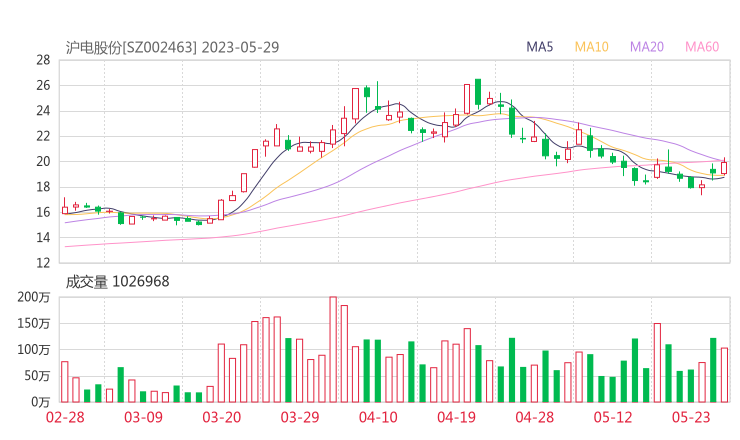Image resolution: width=740 pixels, height=440 pixels.
Task: Click the 04-28 date axis label
Action: tap(534, 417)
